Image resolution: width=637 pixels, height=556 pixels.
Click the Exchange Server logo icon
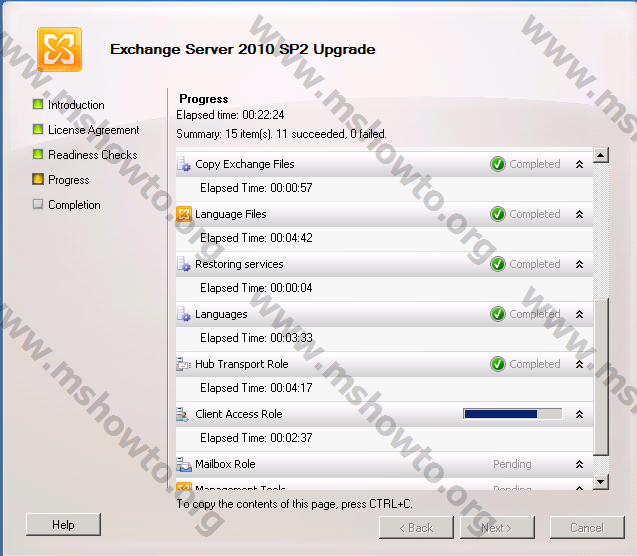(x=59, y=49)
